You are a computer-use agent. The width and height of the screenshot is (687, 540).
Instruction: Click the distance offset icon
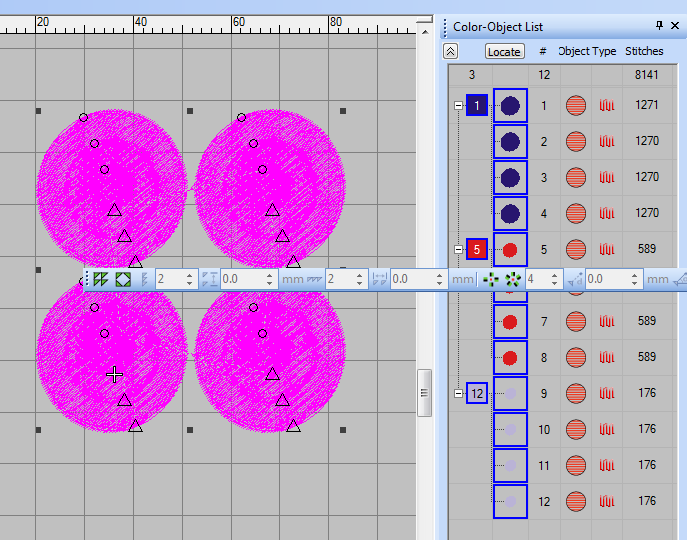pos(575,279)
